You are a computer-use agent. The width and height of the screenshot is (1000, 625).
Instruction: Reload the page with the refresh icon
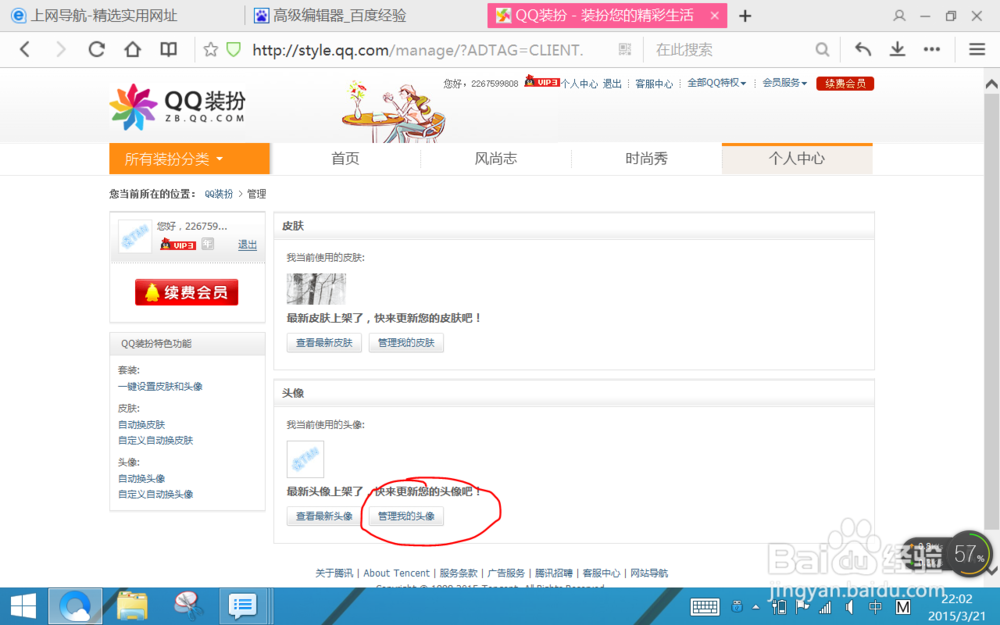(x=96, y=49)
